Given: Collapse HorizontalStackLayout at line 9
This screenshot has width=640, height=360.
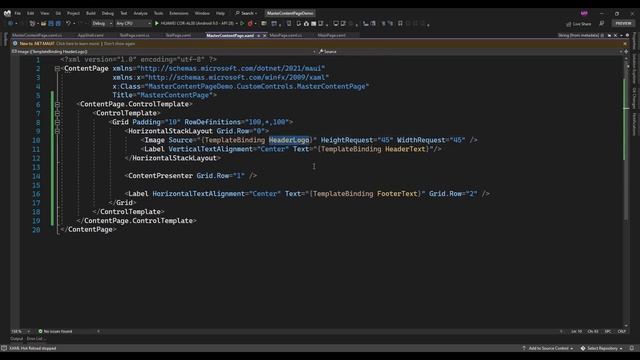Looking at the screenshot, I should coord(57,131).
